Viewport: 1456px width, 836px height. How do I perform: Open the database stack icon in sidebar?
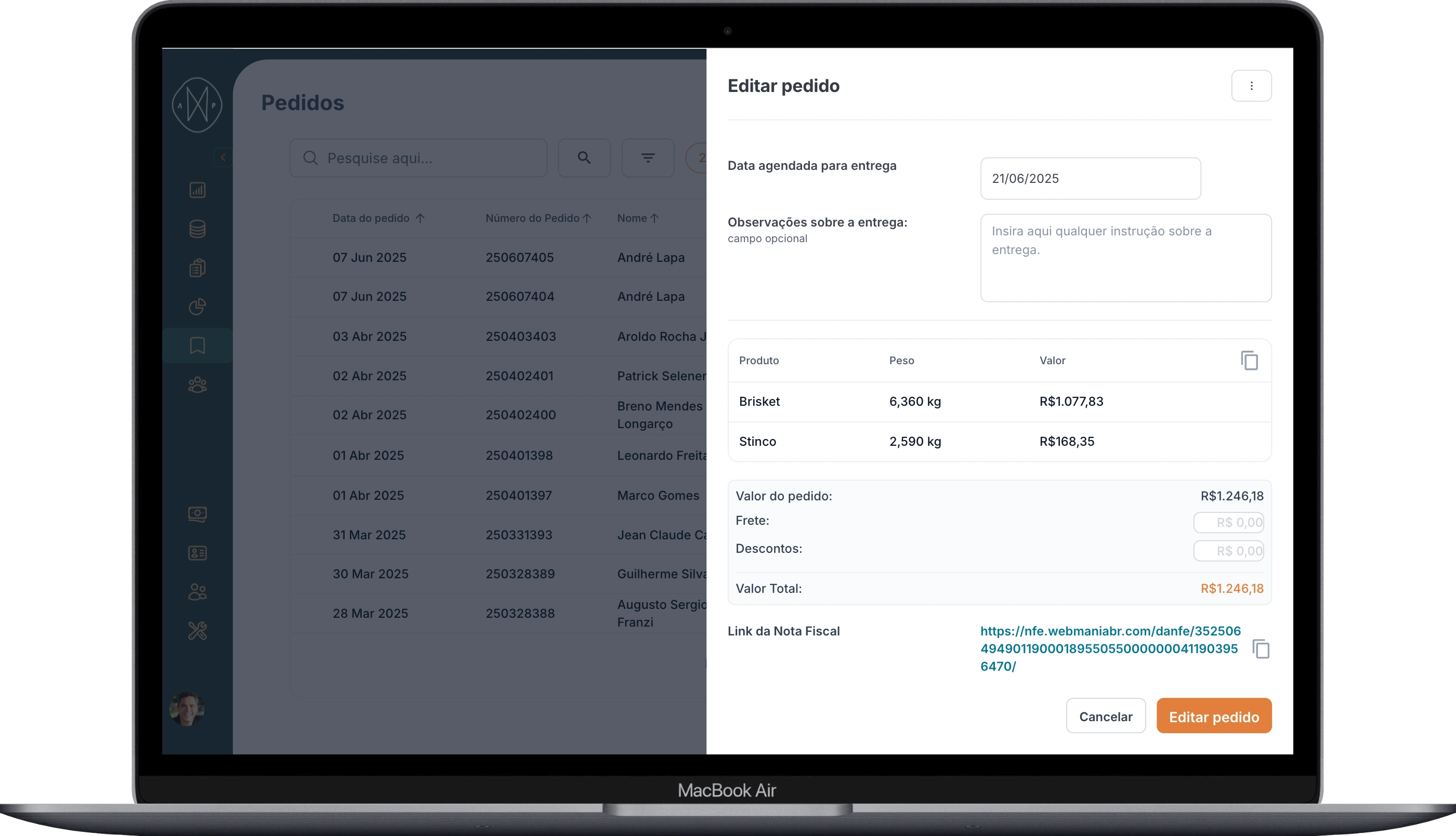[x=197, y=229]
